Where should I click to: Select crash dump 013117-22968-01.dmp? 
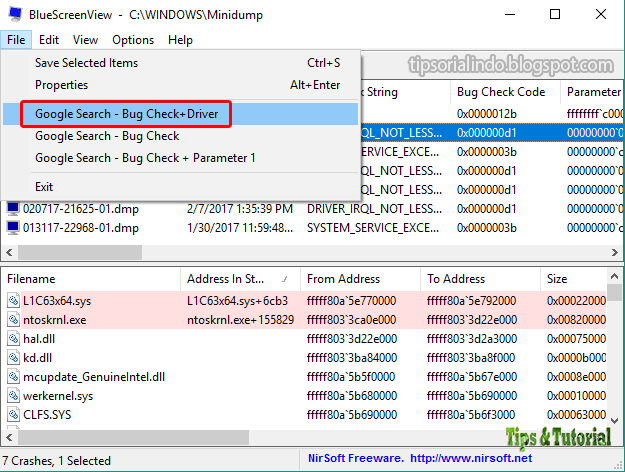click(312, 228)
